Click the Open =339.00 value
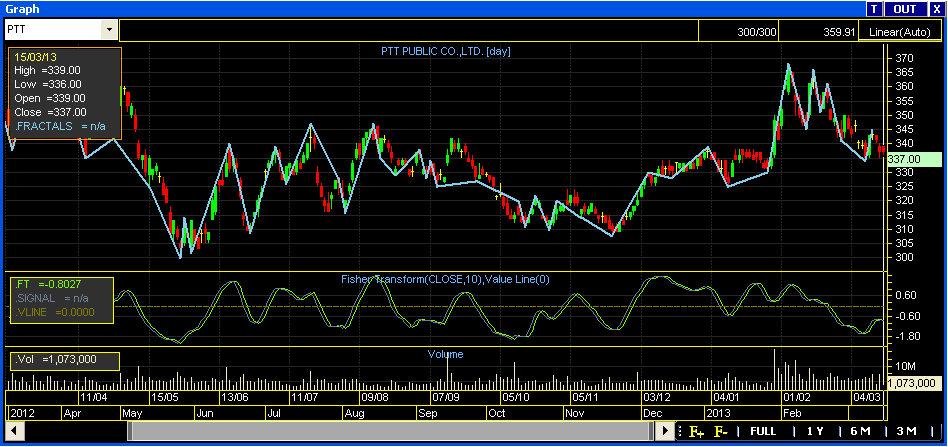This screenshot has width=948, height=447. 50,98
